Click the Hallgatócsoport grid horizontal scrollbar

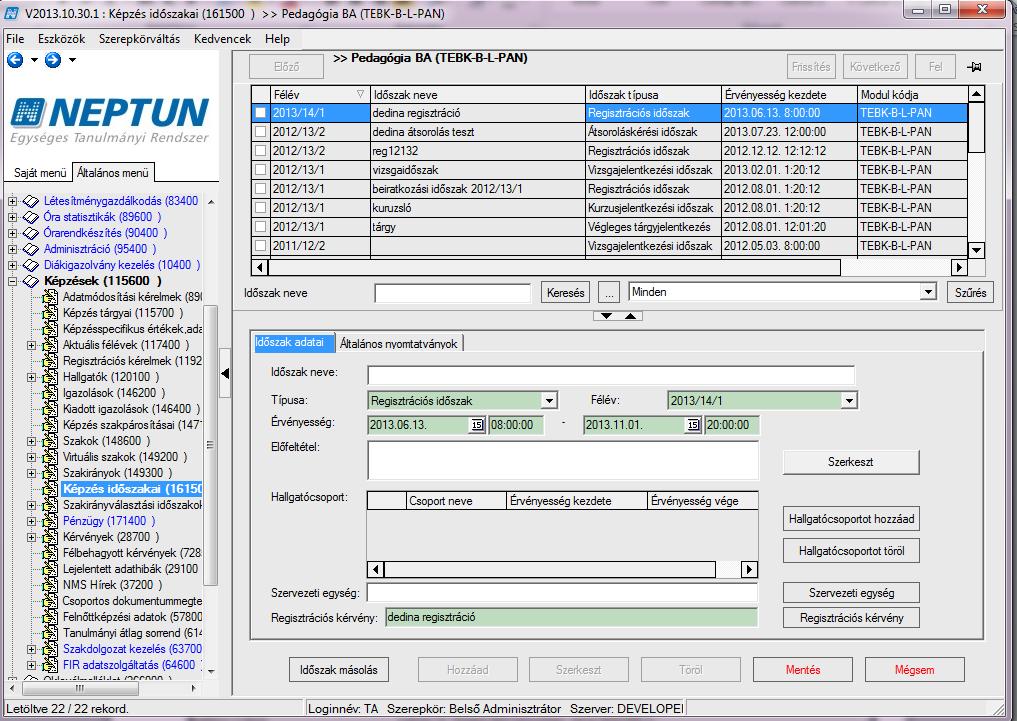[x=550, y=569]
